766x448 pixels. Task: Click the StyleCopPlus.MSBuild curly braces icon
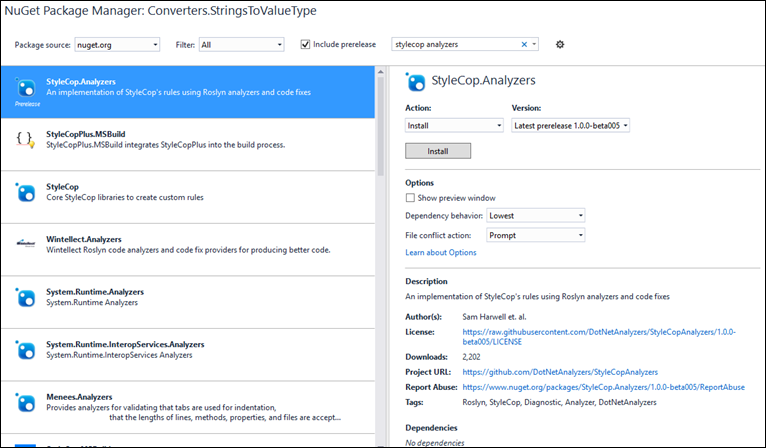(27, 139)
